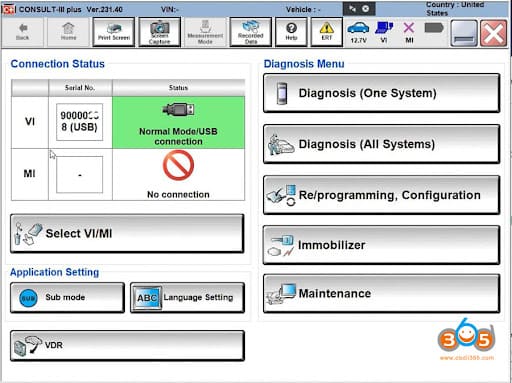Click the red No connection prohibition icon

coord(178,165)
